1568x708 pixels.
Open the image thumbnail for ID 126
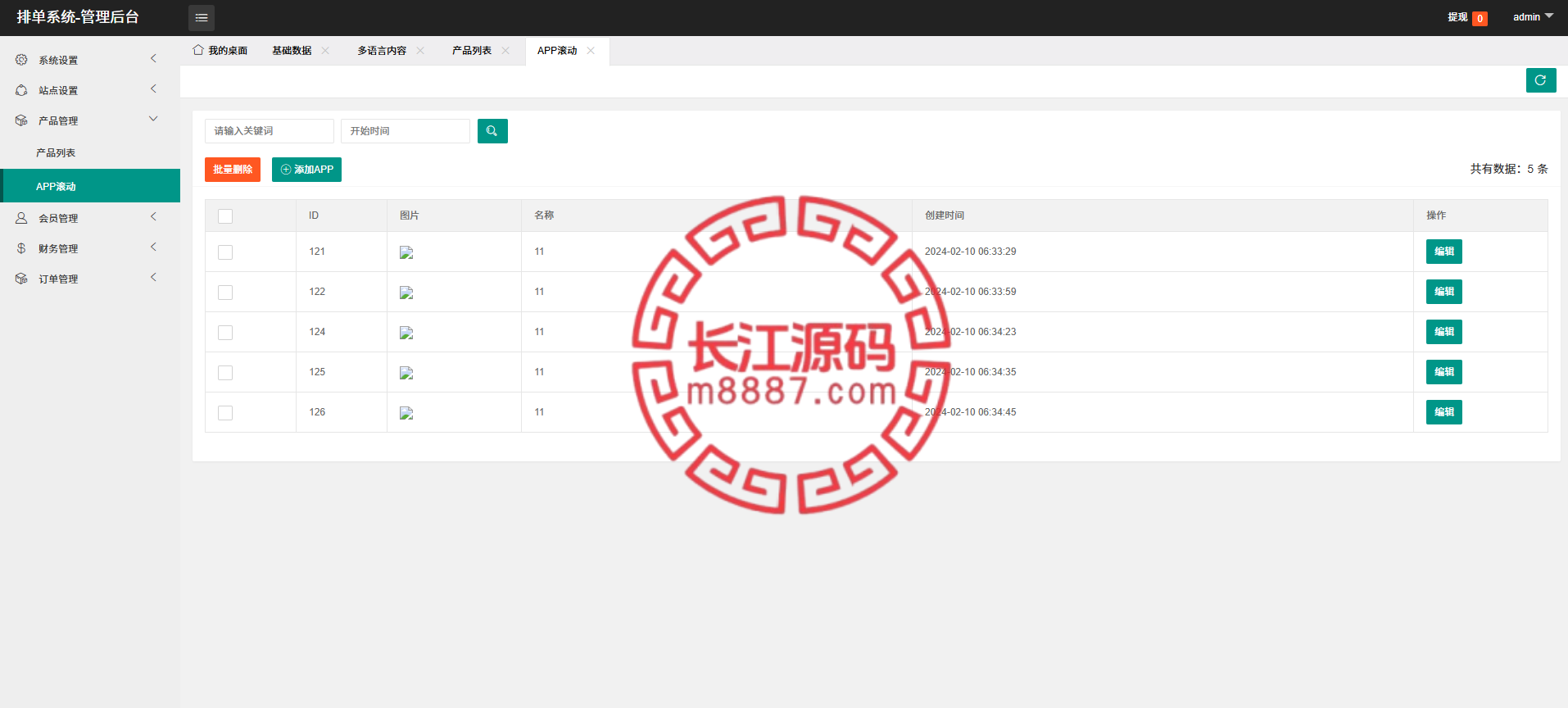point(406,413)
